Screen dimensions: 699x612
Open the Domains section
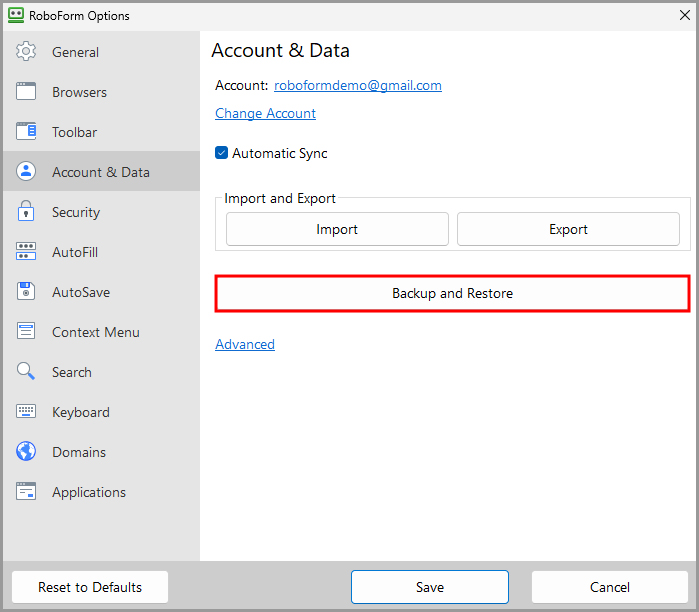(x=101, y=452)
